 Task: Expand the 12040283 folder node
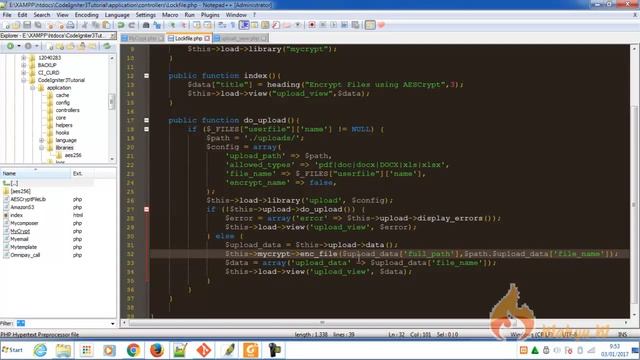pyautogui.click(x=24, y=58)
